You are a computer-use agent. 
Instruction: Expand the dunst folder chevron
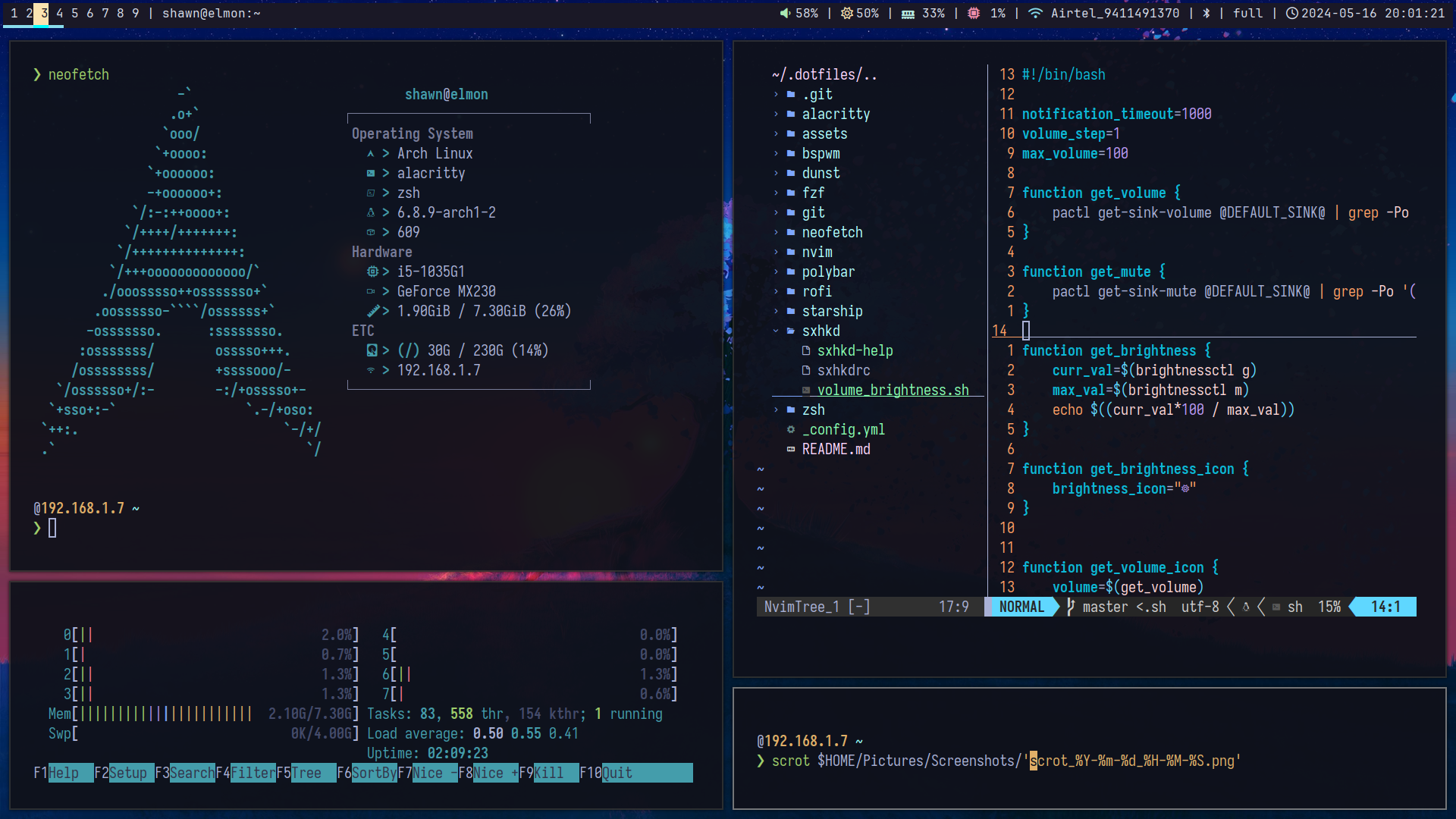pos(776,173)
